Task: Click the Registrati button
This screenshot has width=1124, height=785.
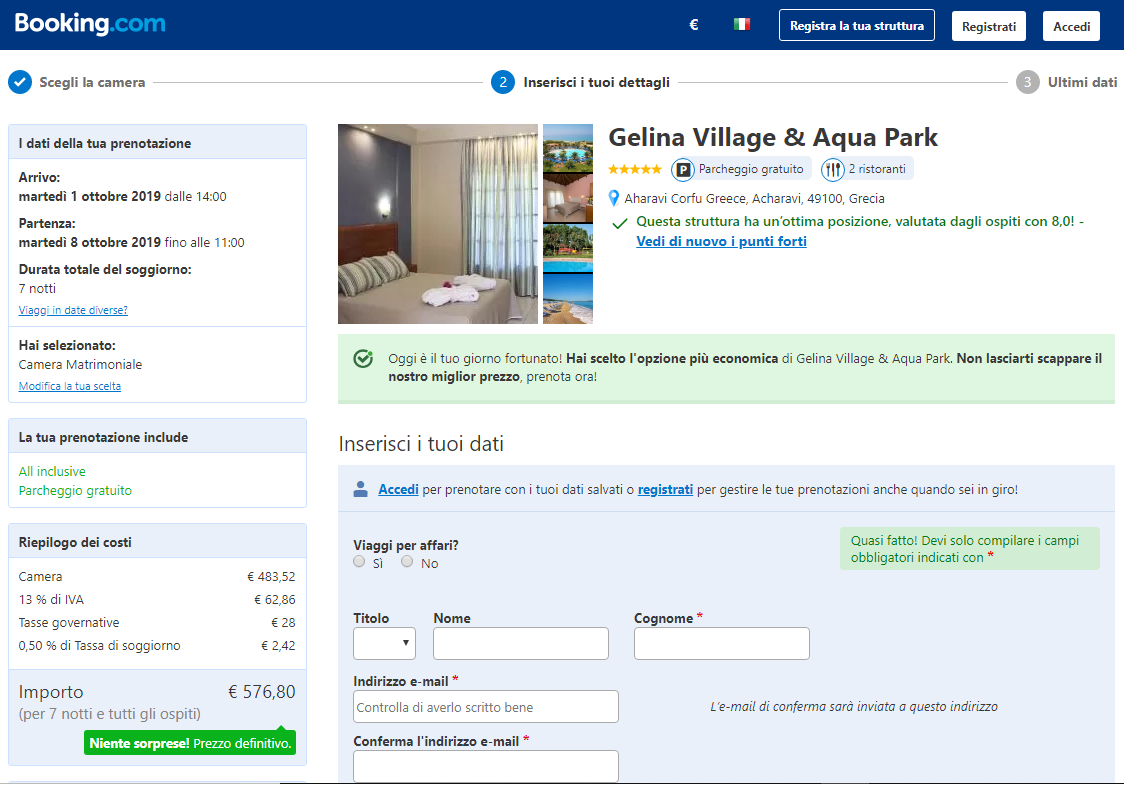Action: 989,27
